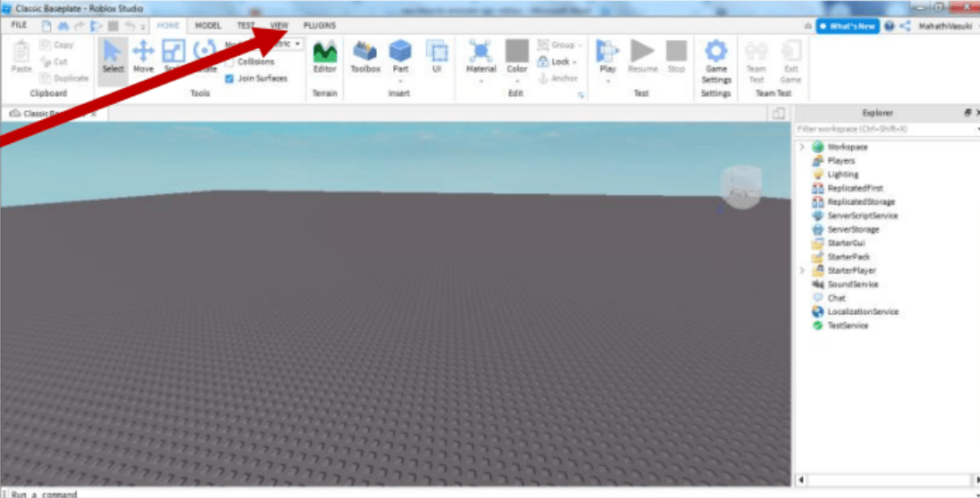Screen dimensions: 980x498
Task: Click Cut in the Clipboard group
Action: [x=54, y=62]
